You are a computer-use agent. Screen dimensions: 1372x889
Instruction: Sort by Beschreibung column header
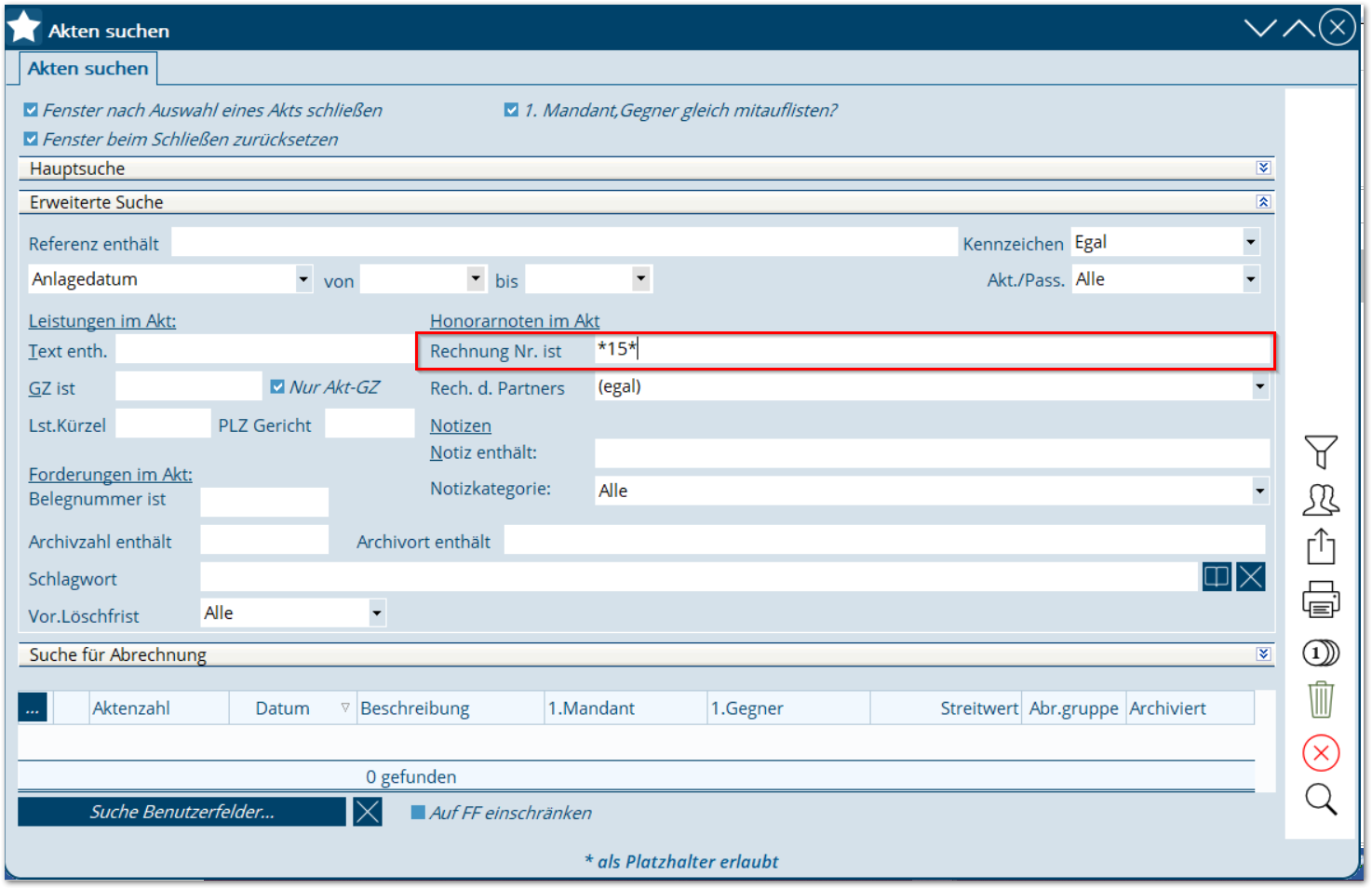[x=451, y=708]
